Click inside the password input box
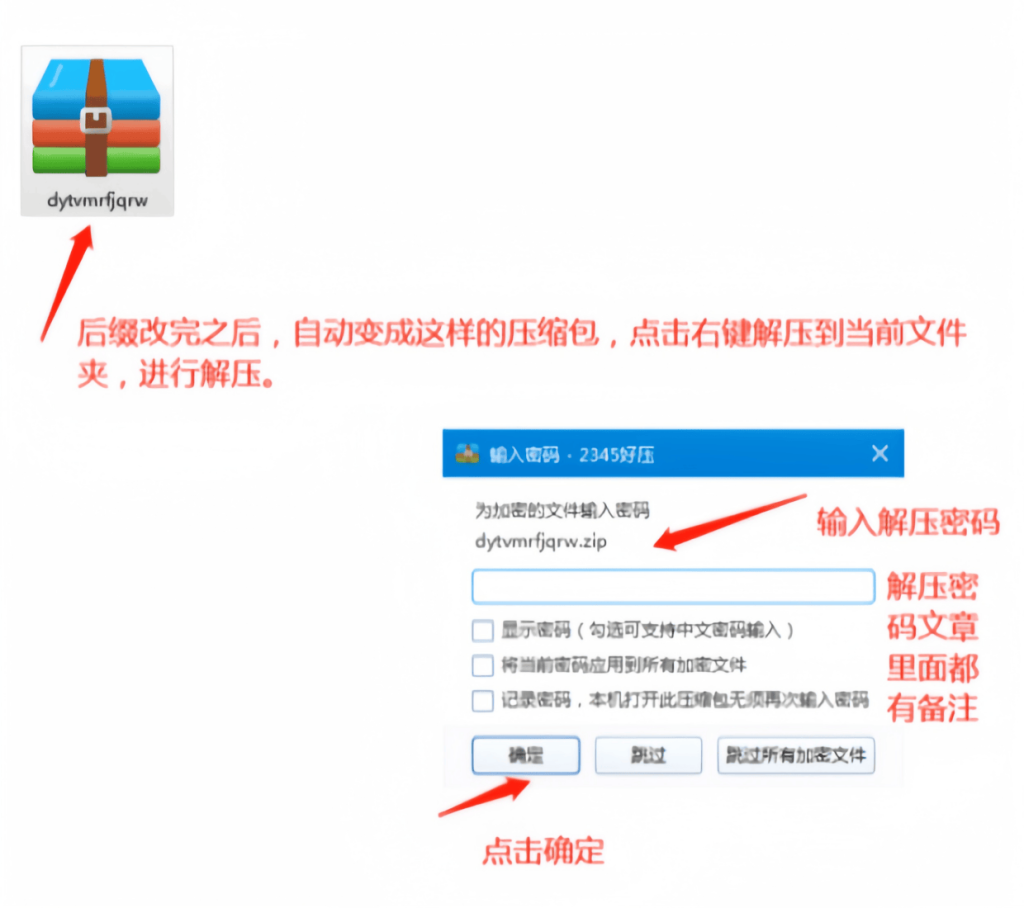 point(672,586)
